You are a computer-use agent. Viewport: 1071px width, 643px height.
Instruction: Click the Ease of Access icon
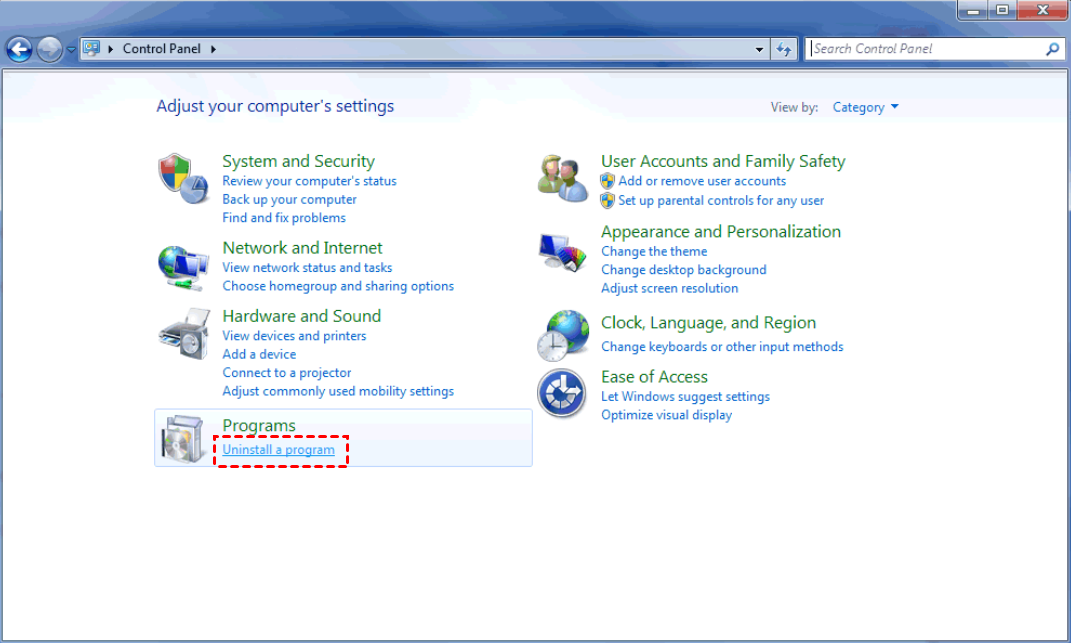coord(562,393)
